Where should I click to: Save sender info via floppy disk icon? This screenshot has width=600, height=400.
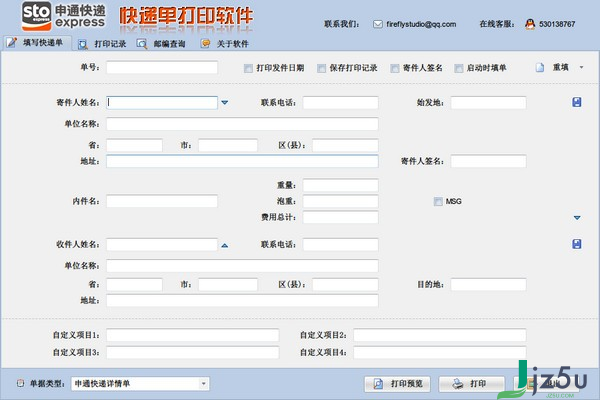tap(577, 102)
